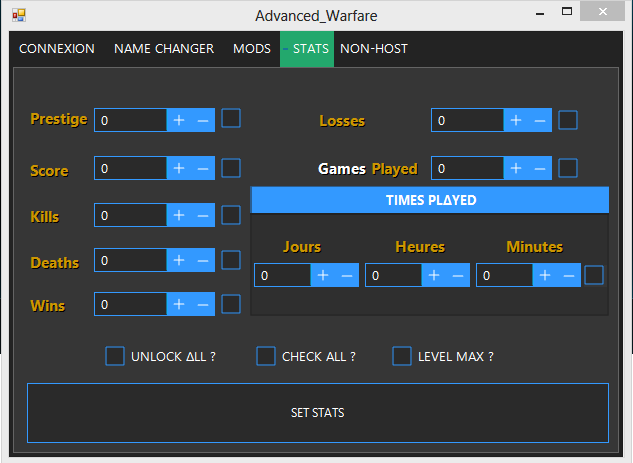Viewport: 633px width, 463px height.
Task: Increment the Prestige value with plus
Action: point(179,120)
